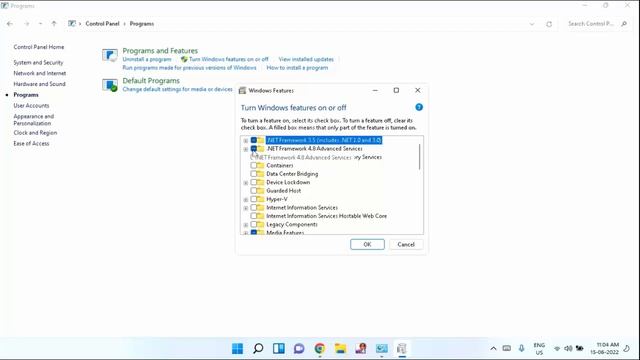The width and height of the screenshot is (640, 360).
Task: Click the microphone tray icon
Action: point(521,349)
